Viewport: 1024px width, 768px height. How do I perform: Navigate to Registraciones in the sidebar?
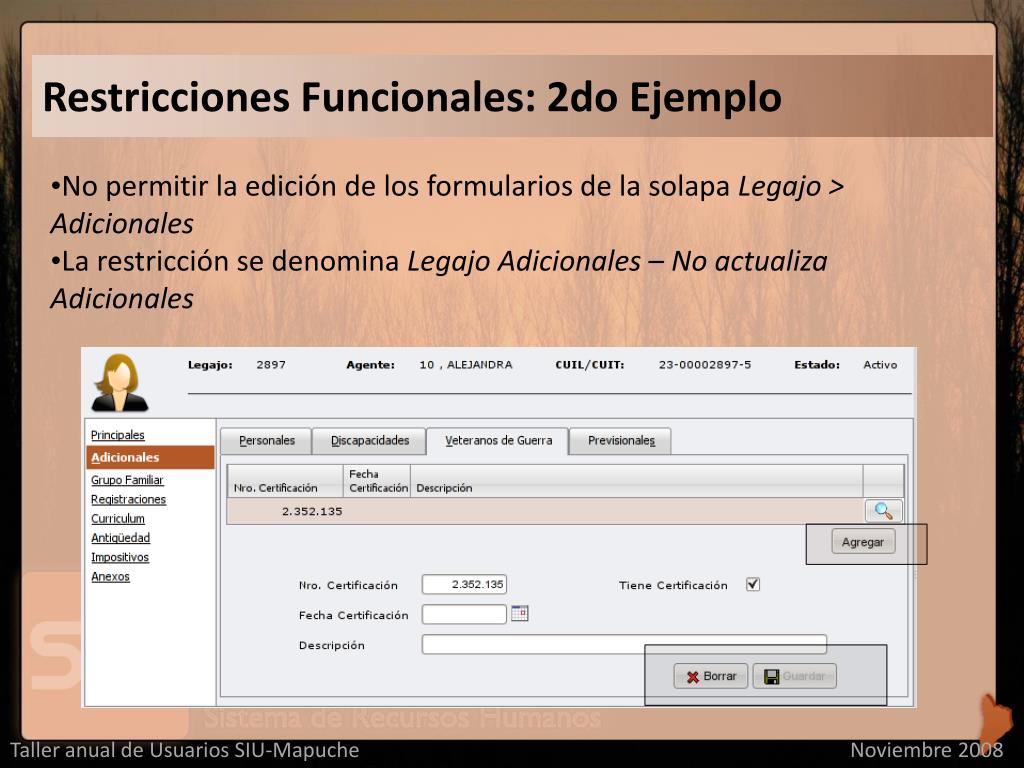pyautogui.click(x=128, y=499)
